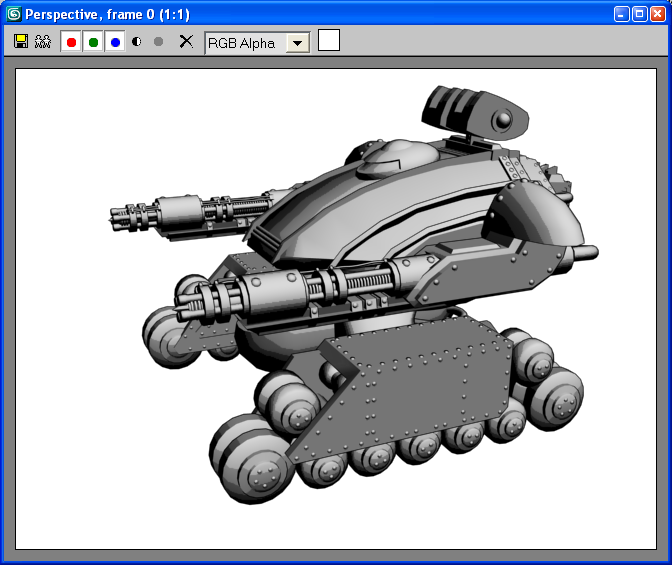The height and width of the screenshot is (565, 672).
Task: Maximize the Perspective frame window
Action: click(639, 14)
